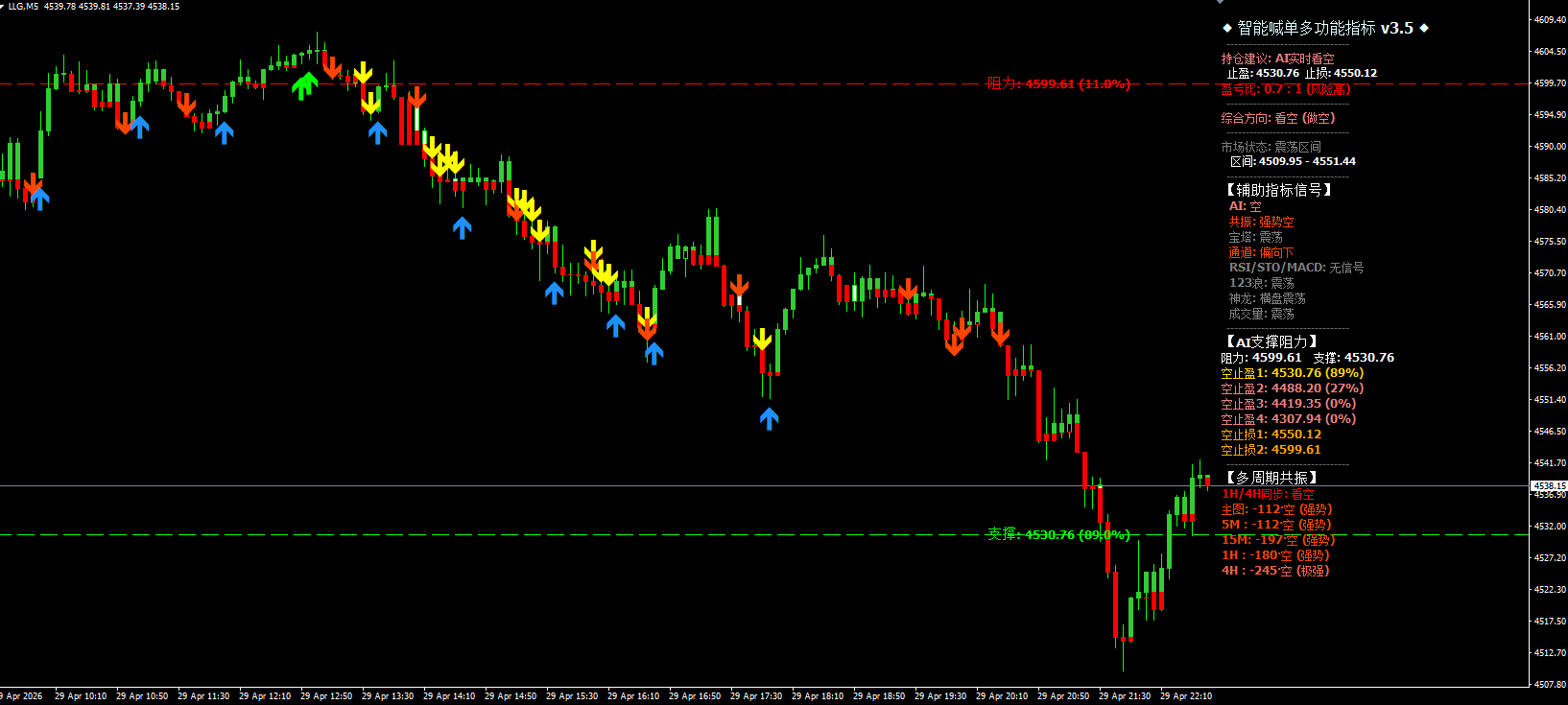Click the 空止盈1: 4530.76 (89%) target line
The width and height of the screenshot is (1568, 705).
pyautogui.click(x=1292, y=373)
